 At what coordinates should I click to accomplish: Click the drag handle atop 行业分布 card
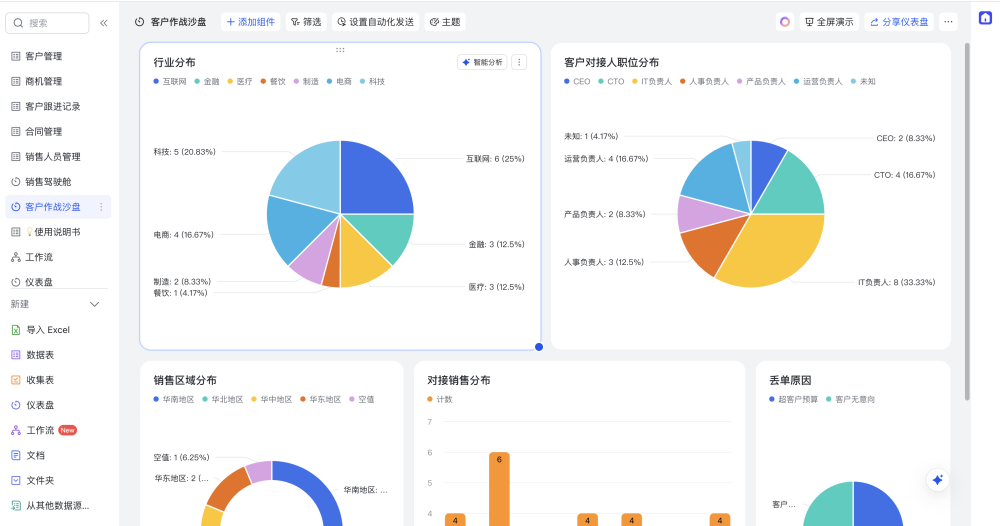pos(340,49)
